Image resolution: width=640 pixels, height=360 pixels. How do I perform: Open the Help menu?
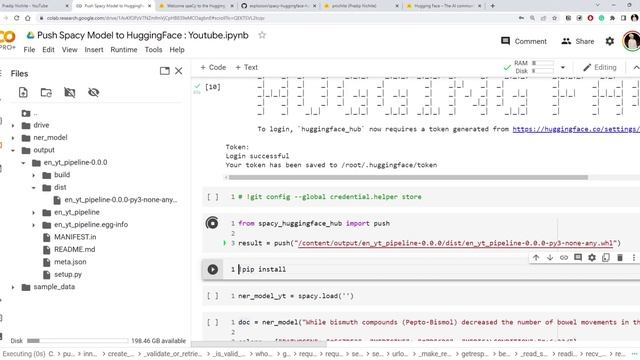(x=177, y=50)
